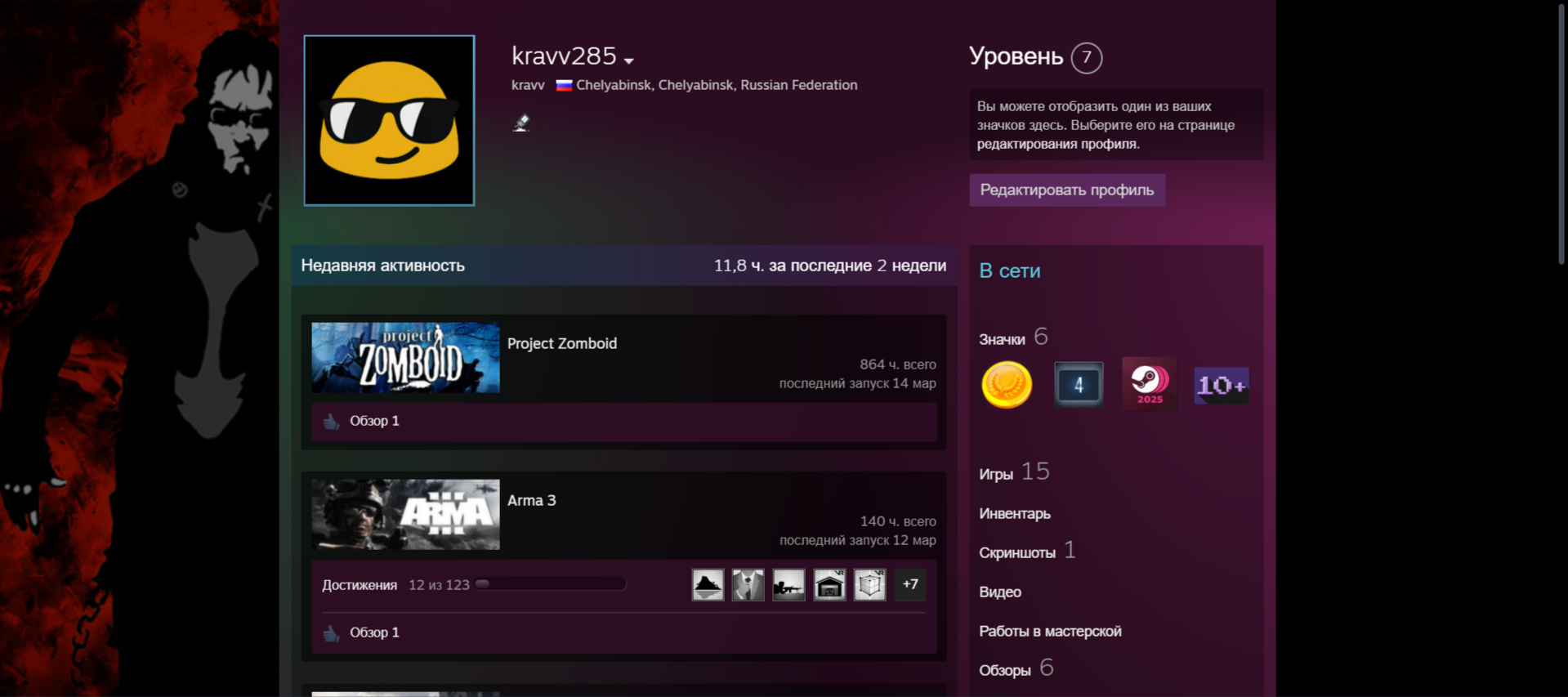Viewport: 1568px width, 697px height.
Task: Click the 140 ч. всего playtime text
Action: coord(898,521)
